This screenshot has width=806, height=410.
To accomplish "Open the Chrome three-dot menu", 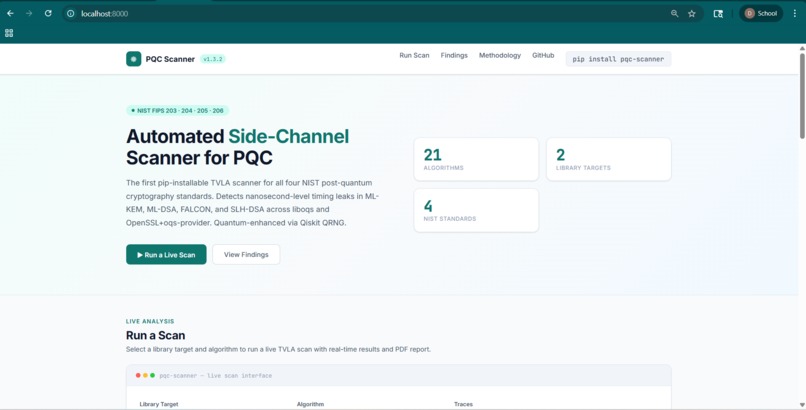I will (795, 14).
